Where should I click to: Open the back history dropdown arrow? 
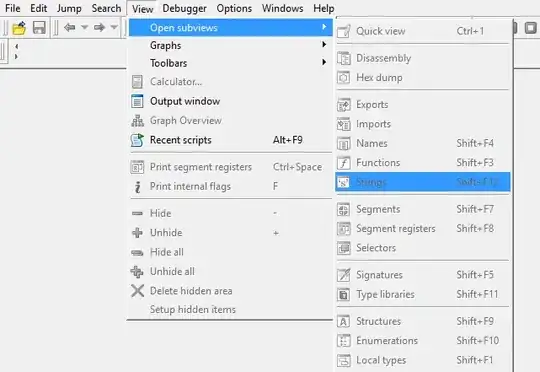(85, 27)
